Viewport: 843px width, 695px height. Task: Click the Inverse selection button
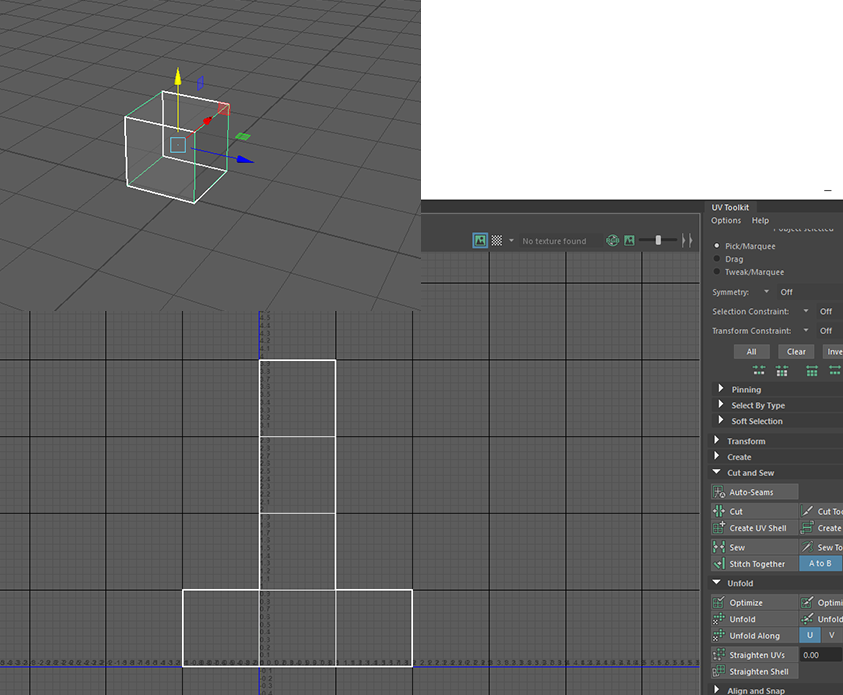click(x=833, y=352)
